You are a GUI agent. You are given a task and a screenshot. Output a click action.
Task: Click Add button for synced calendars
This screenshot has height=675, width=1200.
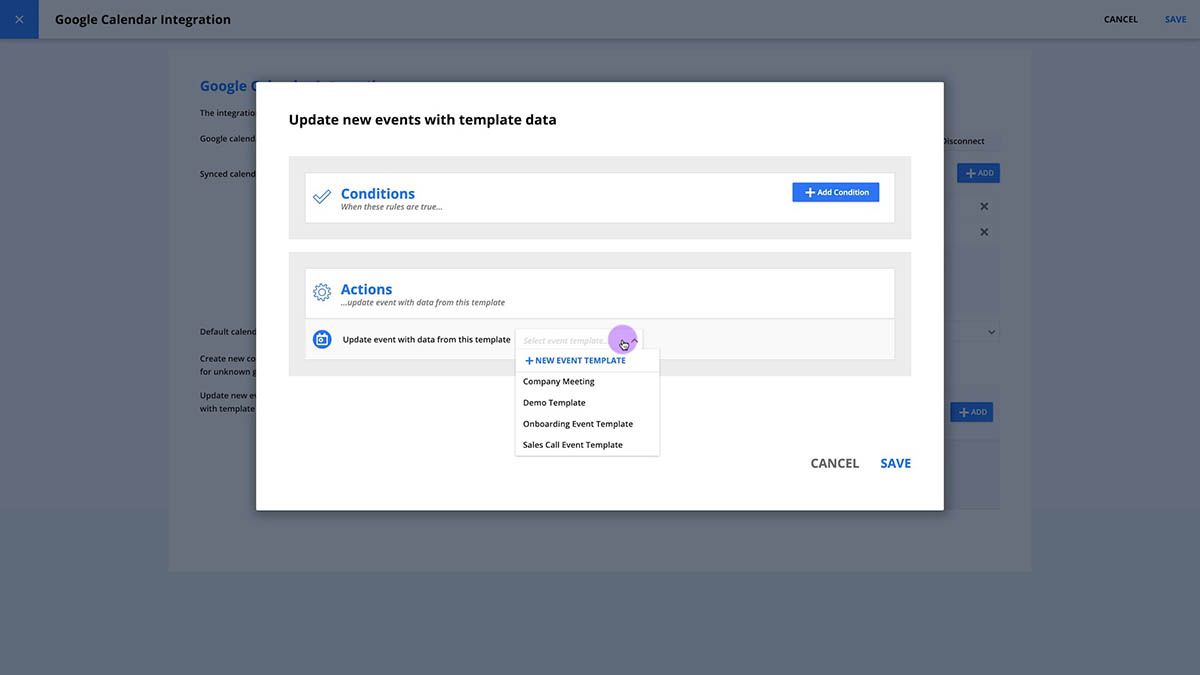[978, 173]
